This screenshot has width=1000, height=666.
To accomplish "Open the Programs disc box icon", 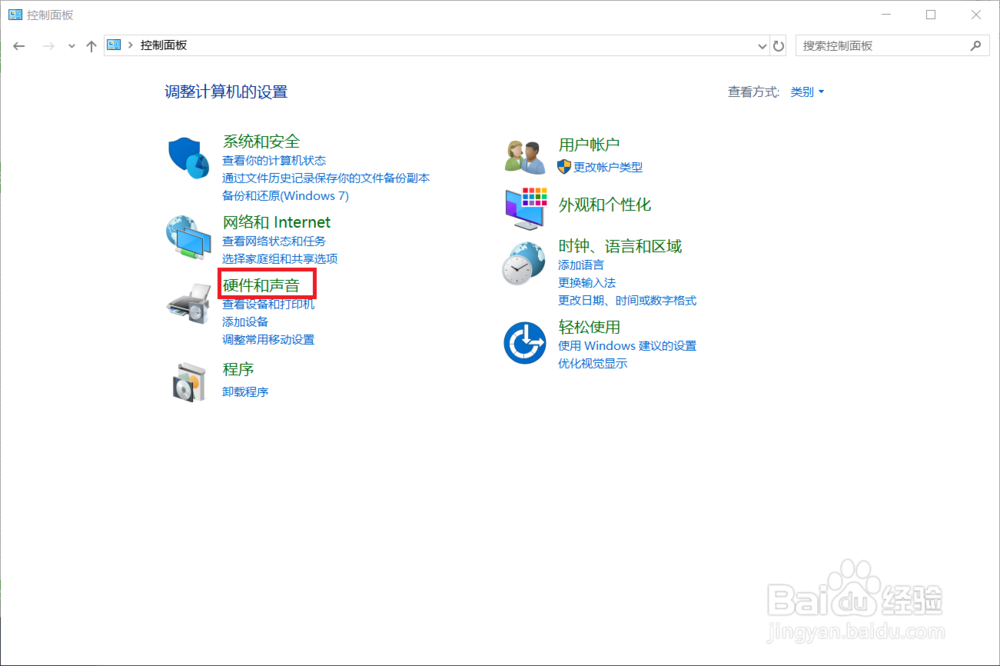I will pyautogui.click(x=189, y=381).
